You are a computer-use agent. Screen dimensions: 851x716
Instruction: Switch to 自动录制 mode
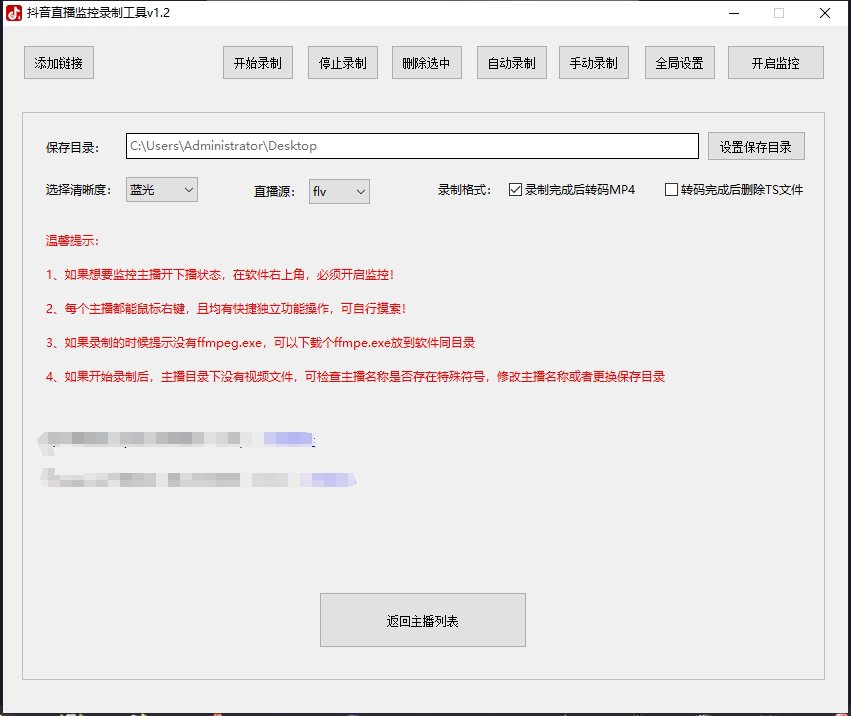point(511,63)
